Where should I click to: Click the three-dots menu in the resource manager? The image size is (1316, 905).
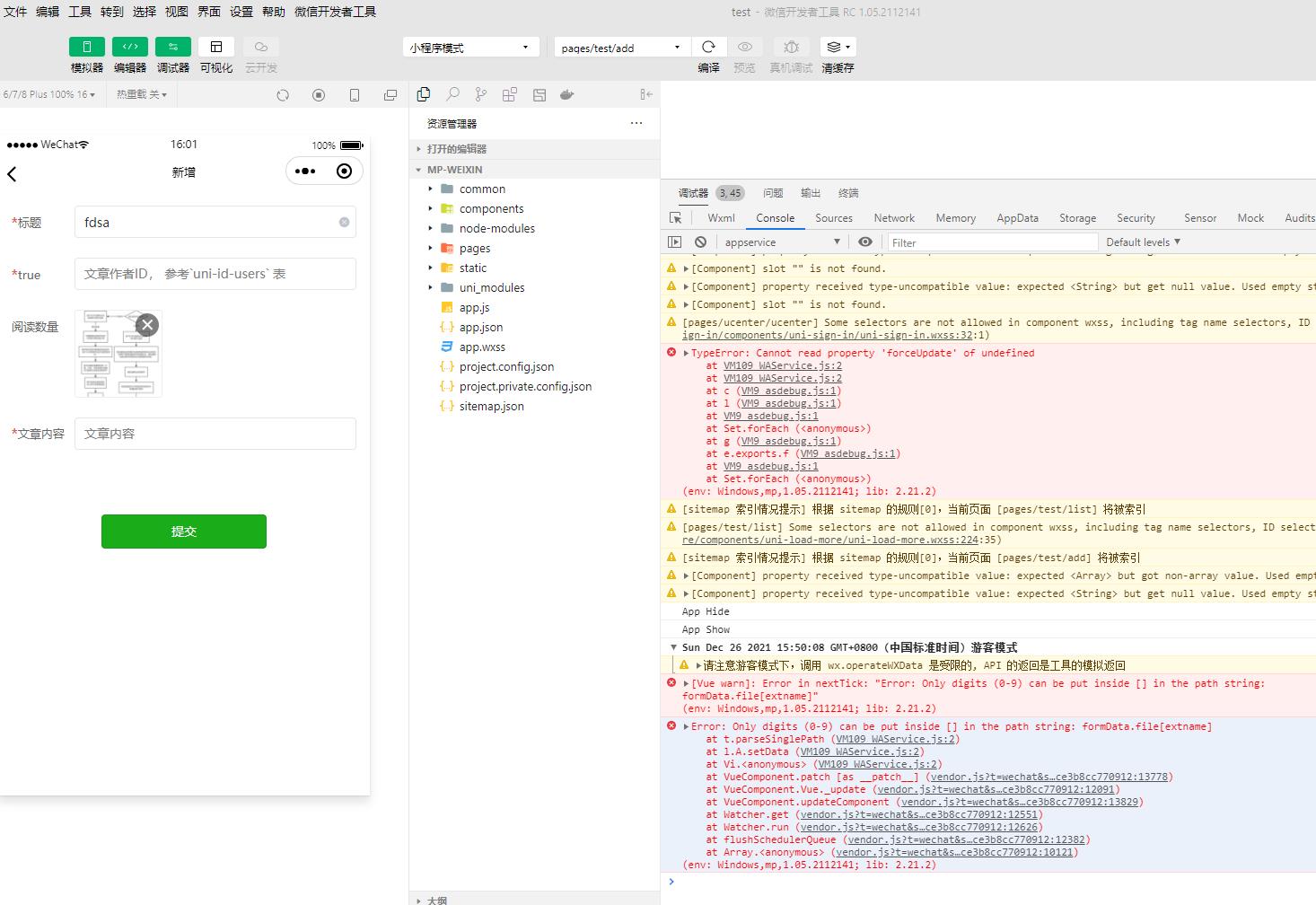point(636,123)
